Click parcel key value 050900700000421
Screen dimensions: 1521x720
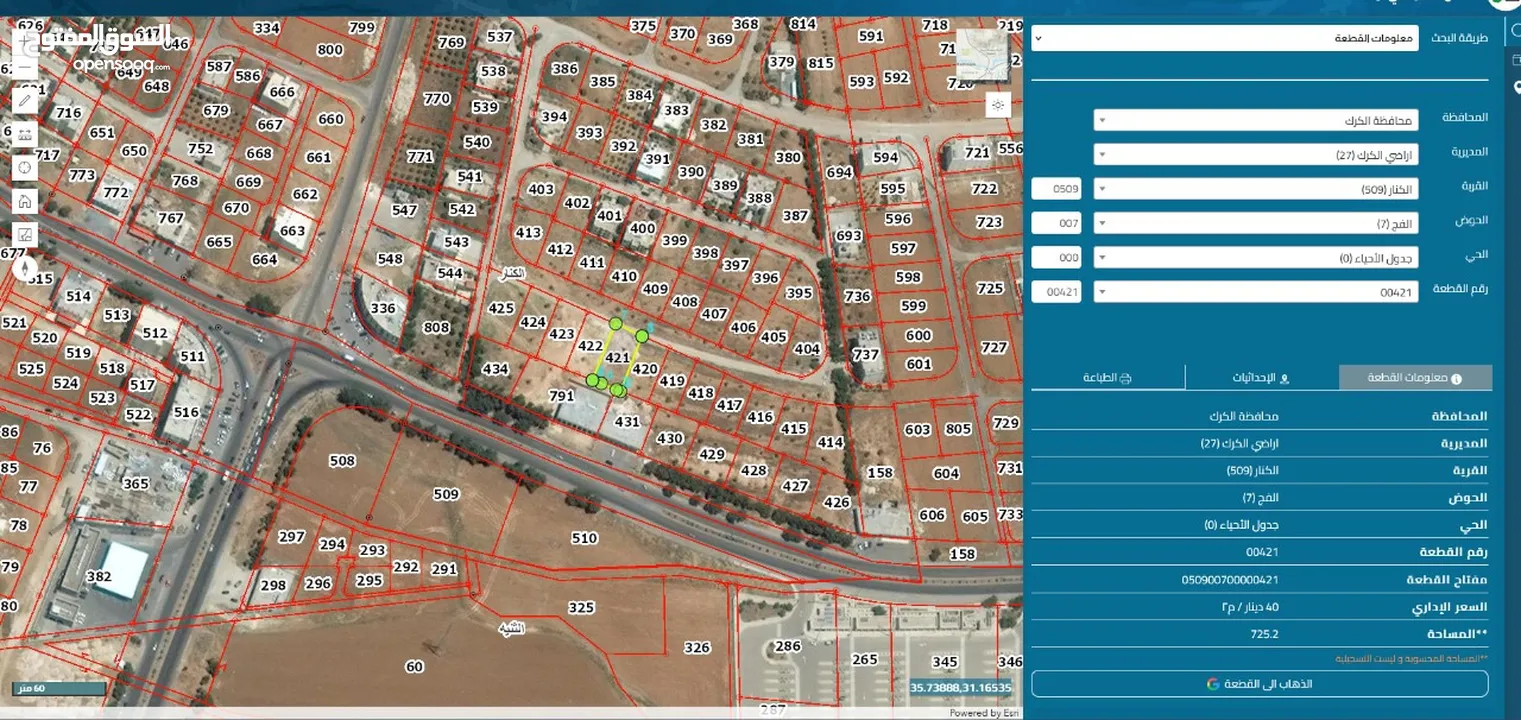tap(1230, 580)
